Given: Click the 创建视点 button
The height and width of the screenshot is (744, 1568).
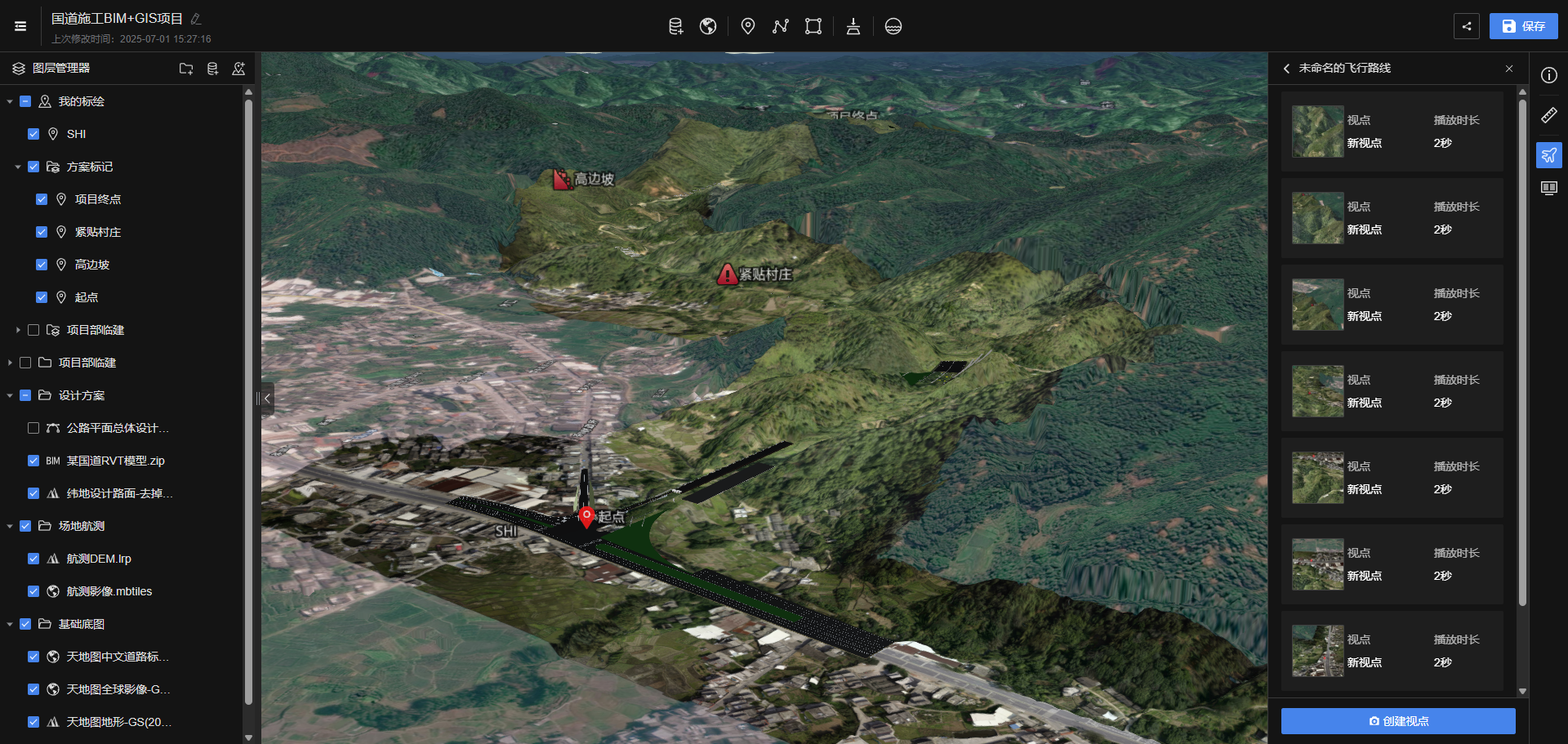Looking at the screenshot, I should coord(1397,721).
